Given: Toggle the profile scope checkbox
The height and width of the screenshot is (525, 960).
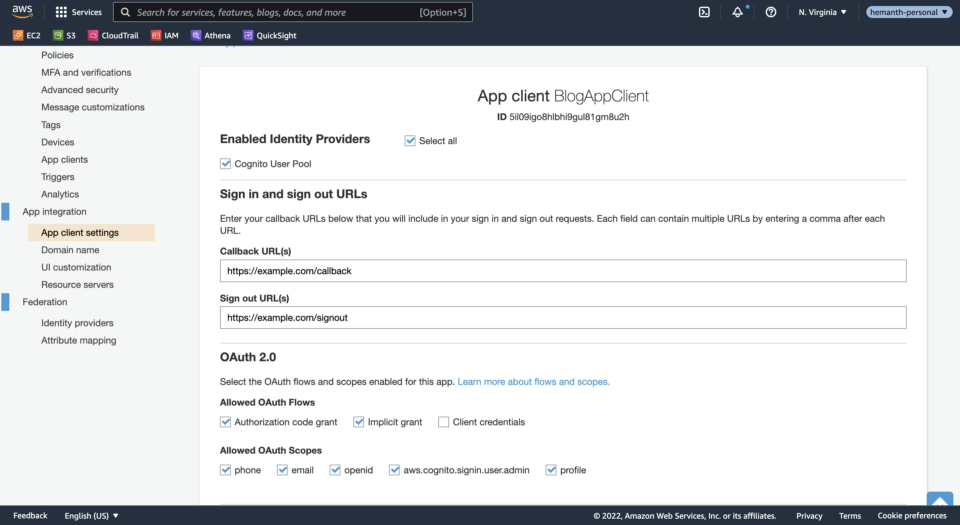Looking at the screenshot, I should [x=551, y=470].
